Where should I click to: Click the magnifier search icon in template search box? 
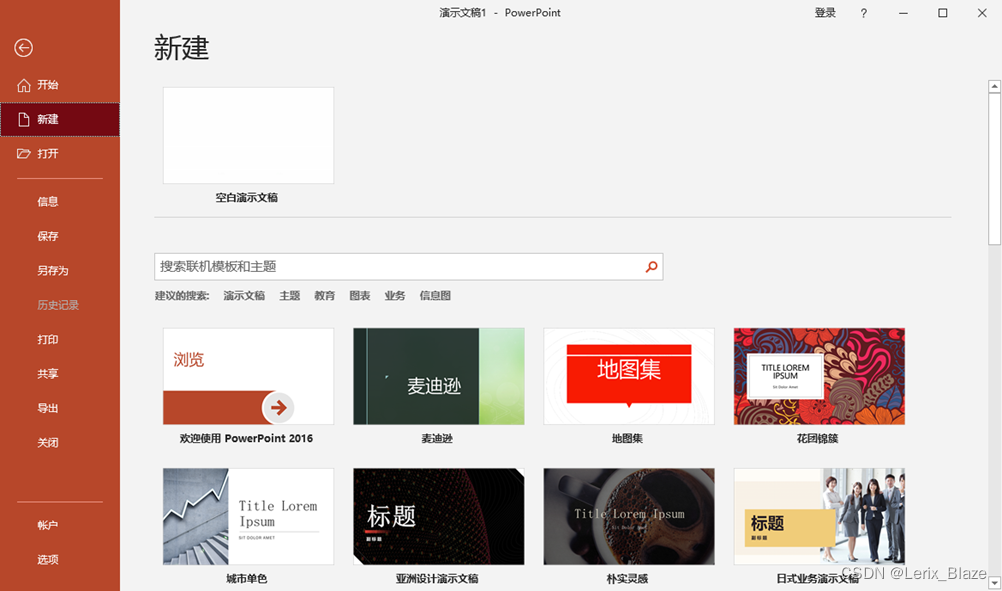point(651,266)
